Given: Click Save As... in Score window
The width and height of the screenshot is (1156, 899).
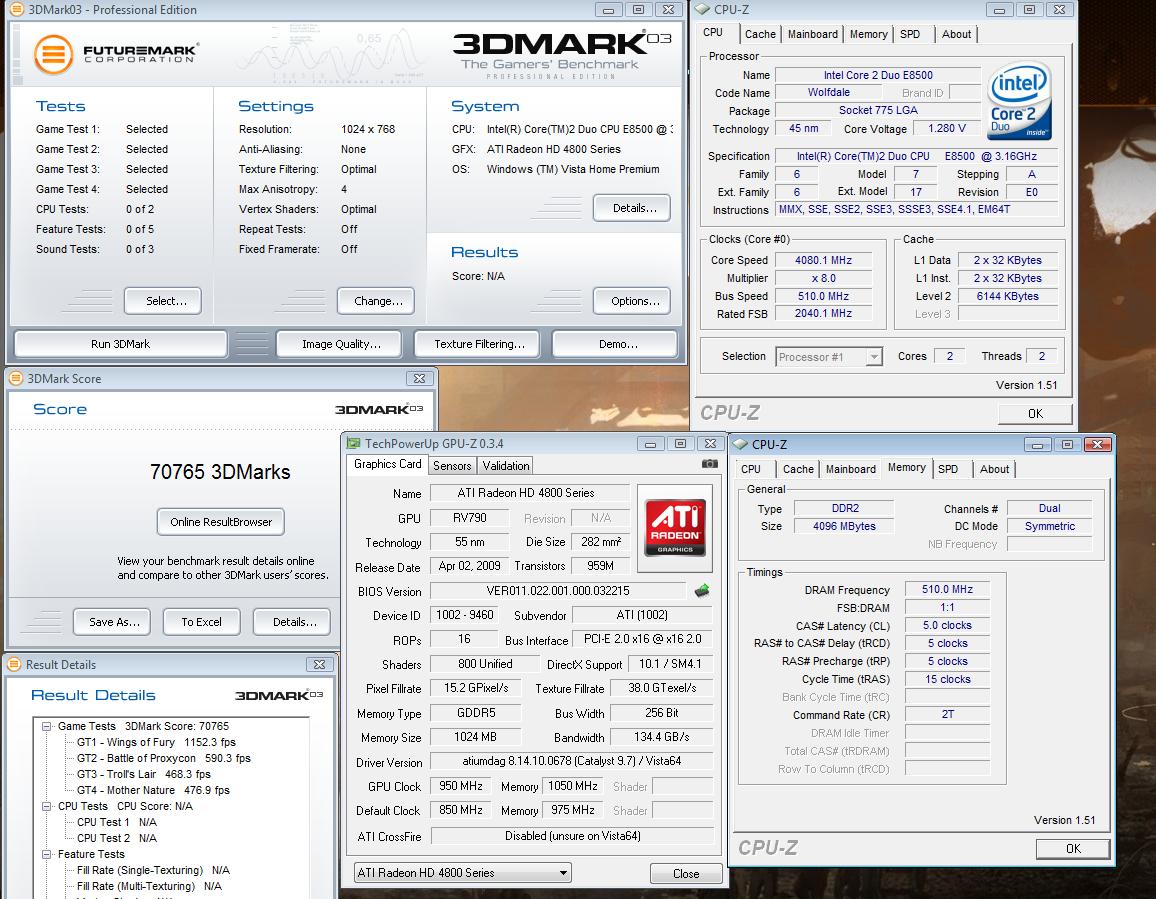Looking at the screenshot, I should click(x=112, y=622).
